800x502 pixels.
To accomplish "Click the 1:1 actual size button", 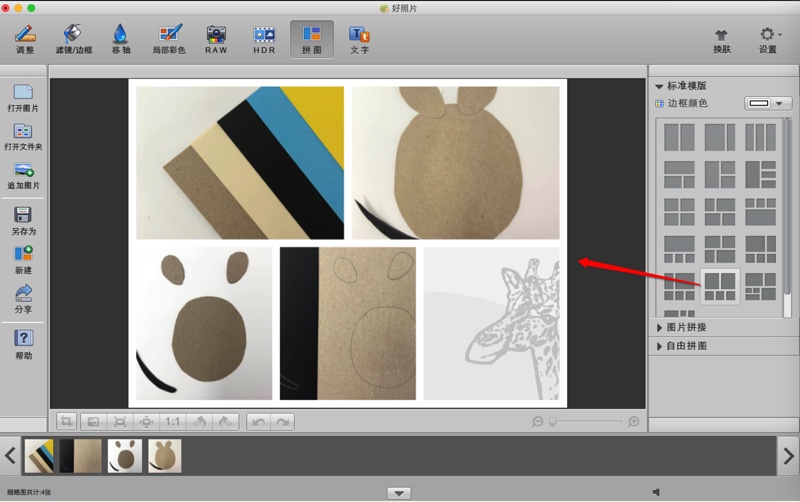I will point(172,422).
